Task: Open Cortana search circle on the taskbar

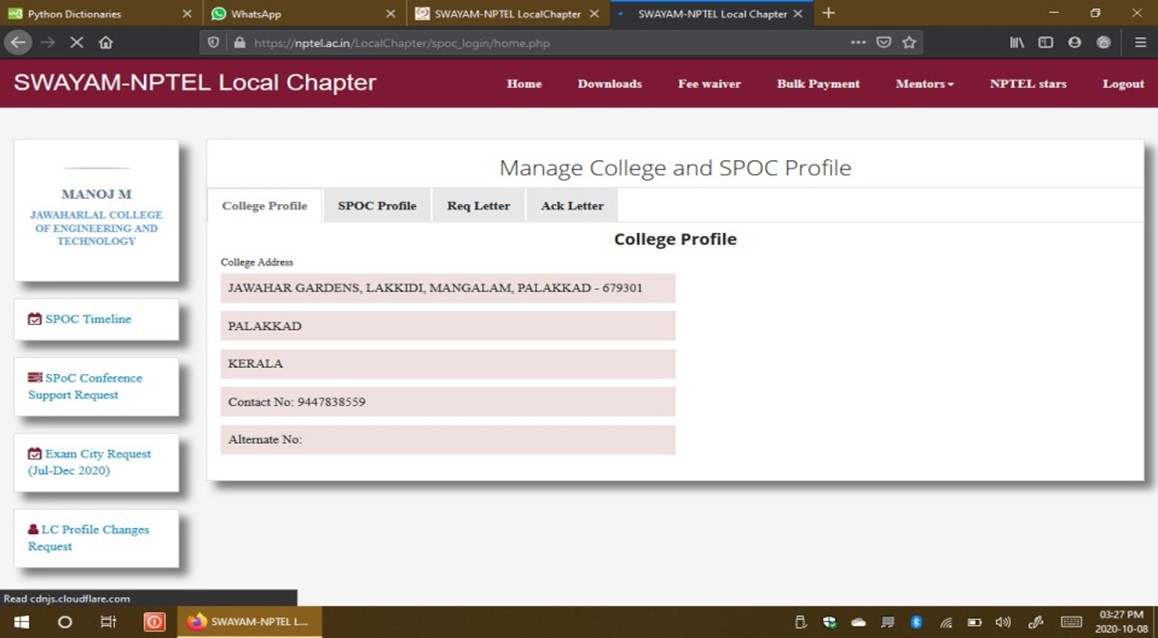Action: (65, 622)
